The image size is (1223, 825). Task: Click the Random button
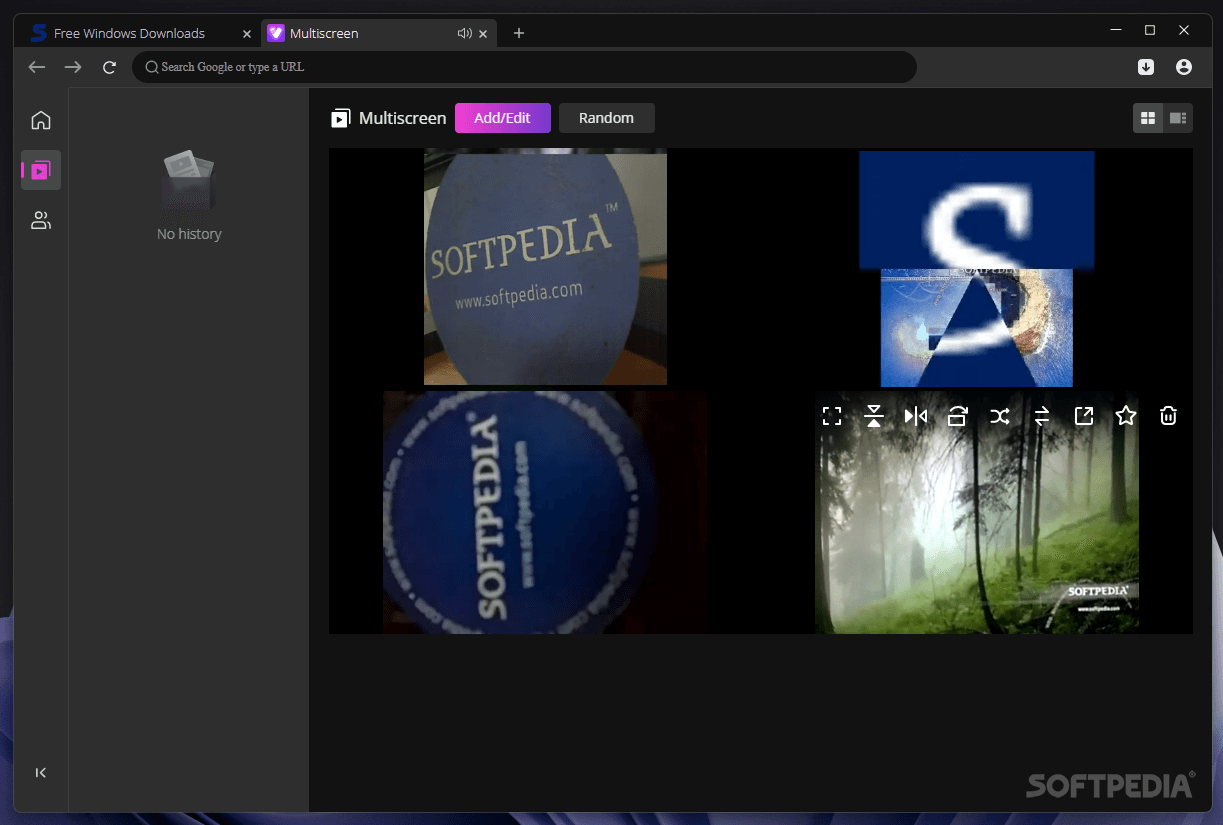(606, 118)
